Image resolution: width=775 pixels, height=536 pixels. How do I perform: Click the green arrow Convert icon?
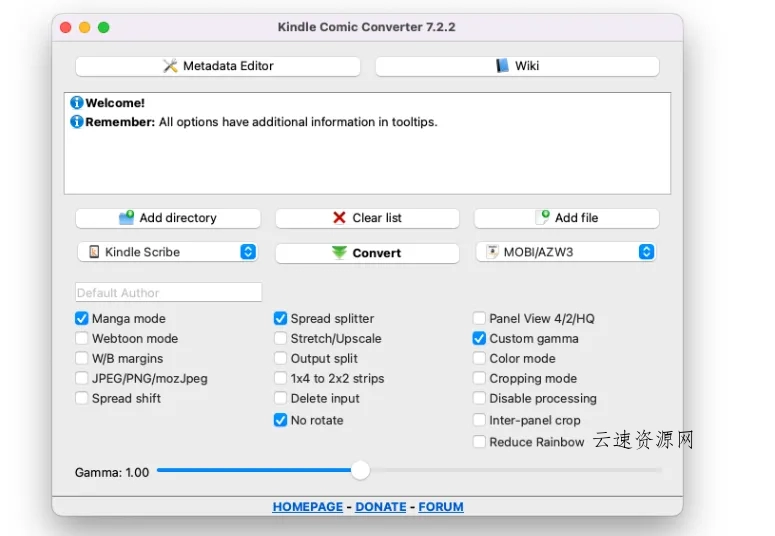[339, 253]
